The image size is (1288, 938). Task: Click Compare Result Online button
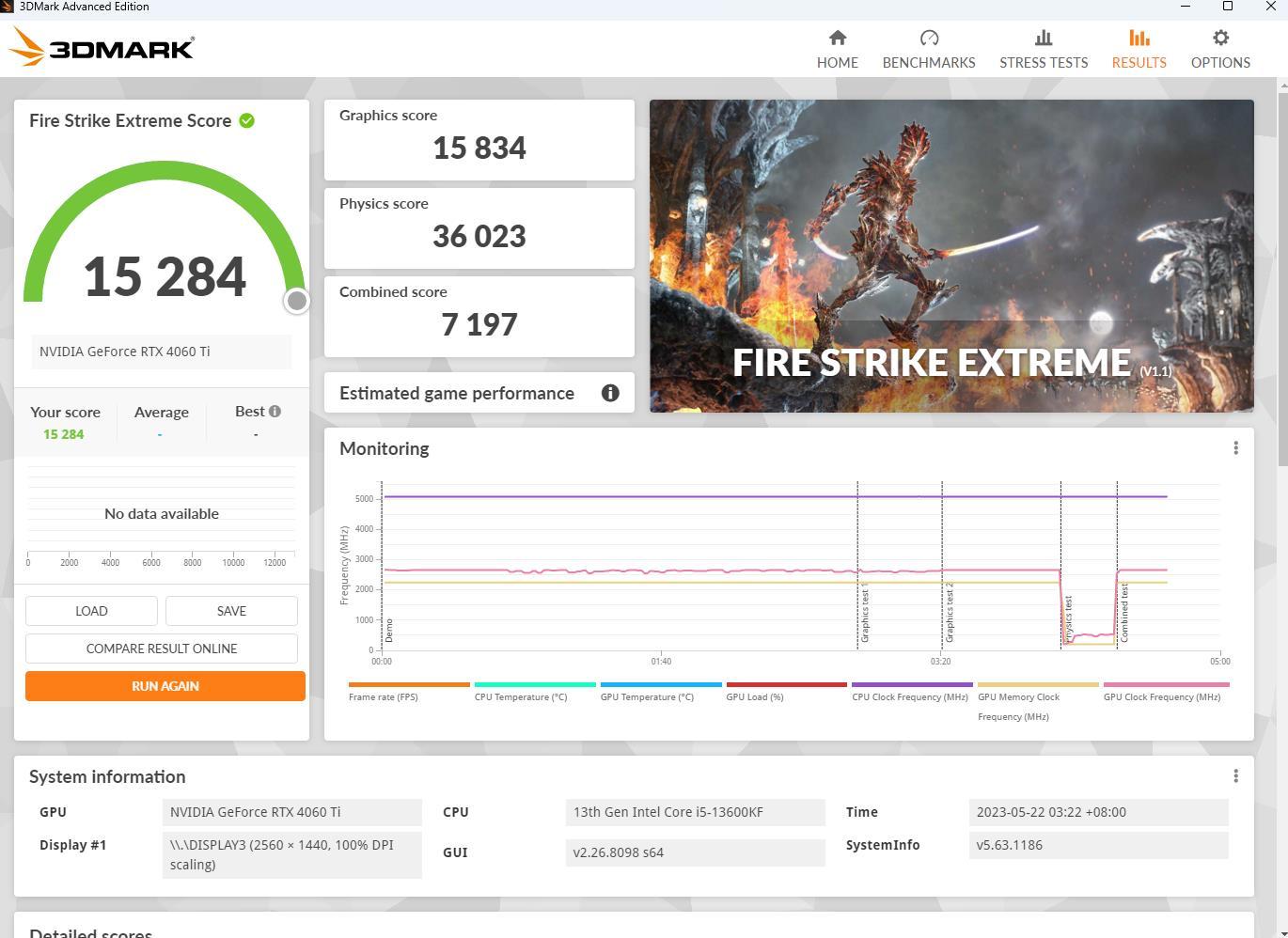click(162, 649)
